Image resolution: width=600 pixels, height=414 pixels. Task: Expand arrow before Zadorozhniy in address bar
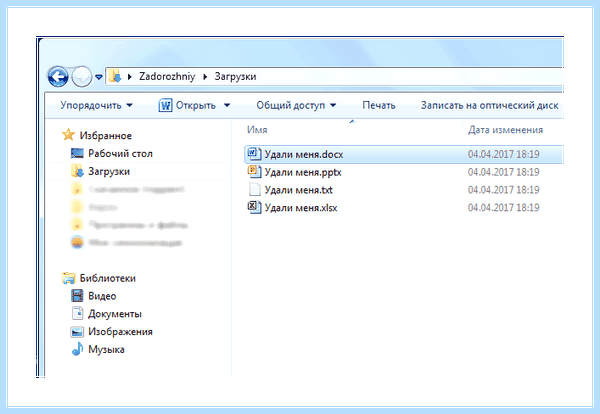pyautogui.click(x=130, y=77)
